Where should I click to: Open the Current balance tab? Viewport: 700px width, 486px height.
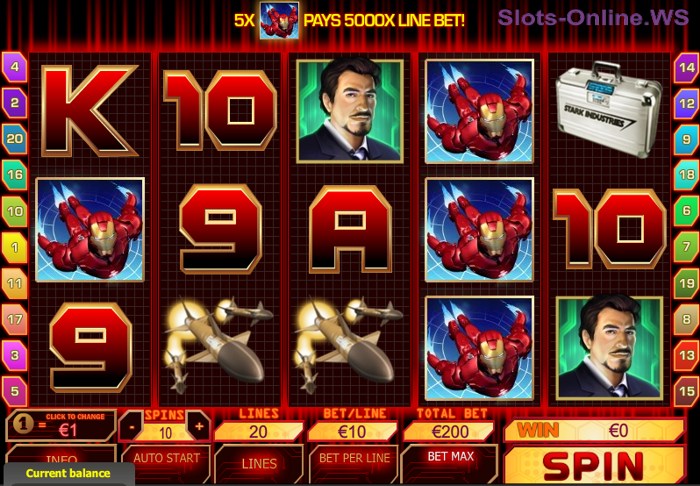[x=67, y=474]
